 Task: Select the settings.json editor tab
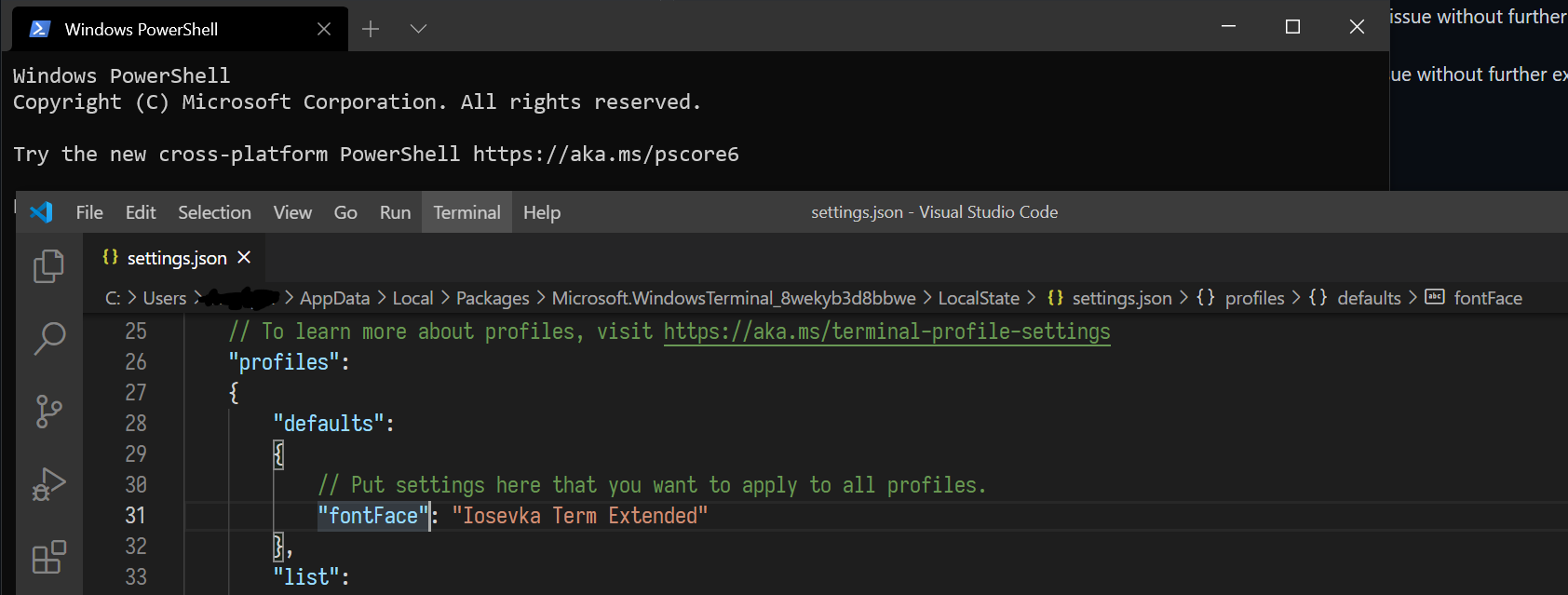(x=176, y=257)
